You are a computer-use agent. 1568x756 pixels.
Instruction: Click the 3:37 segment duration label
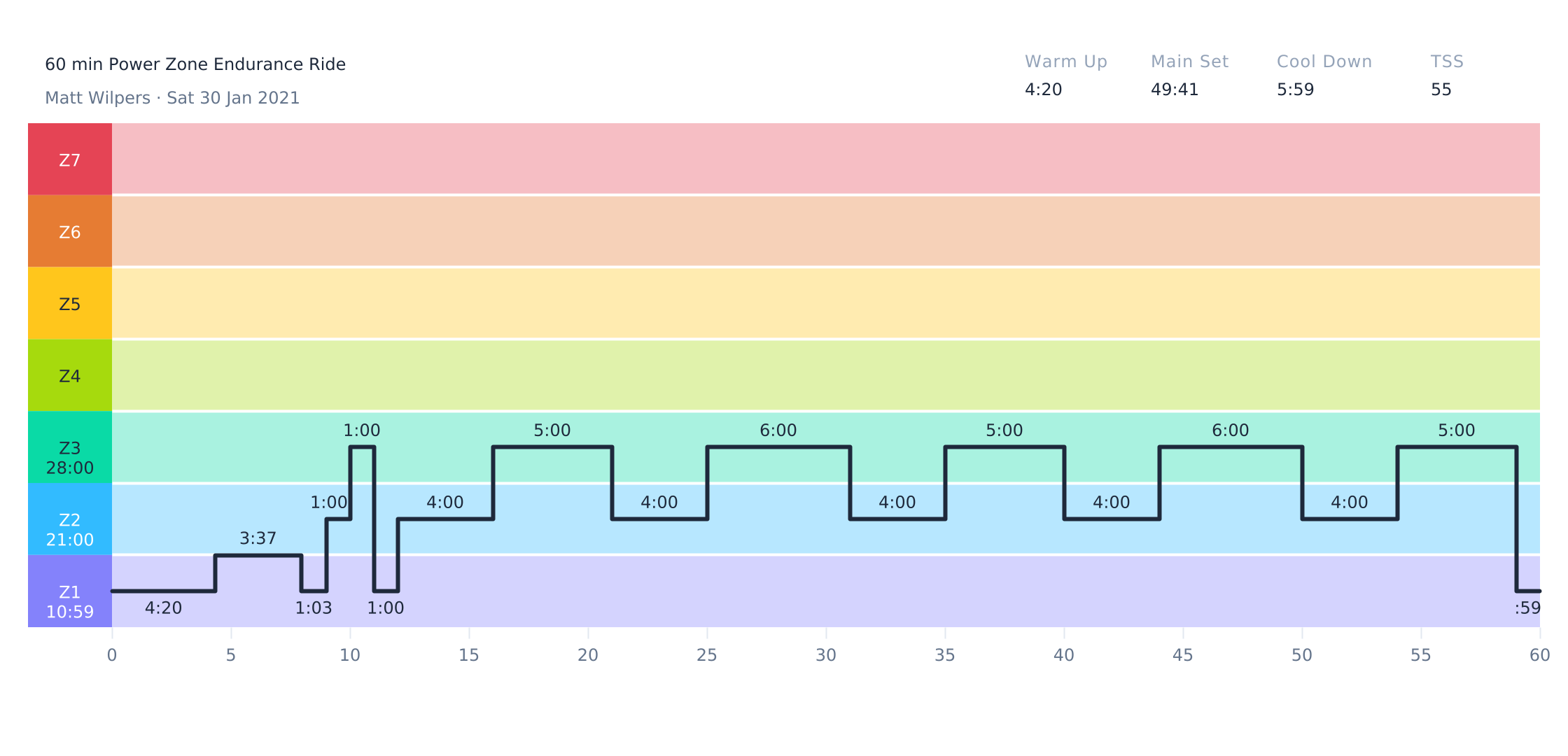[x=258, y=538]
